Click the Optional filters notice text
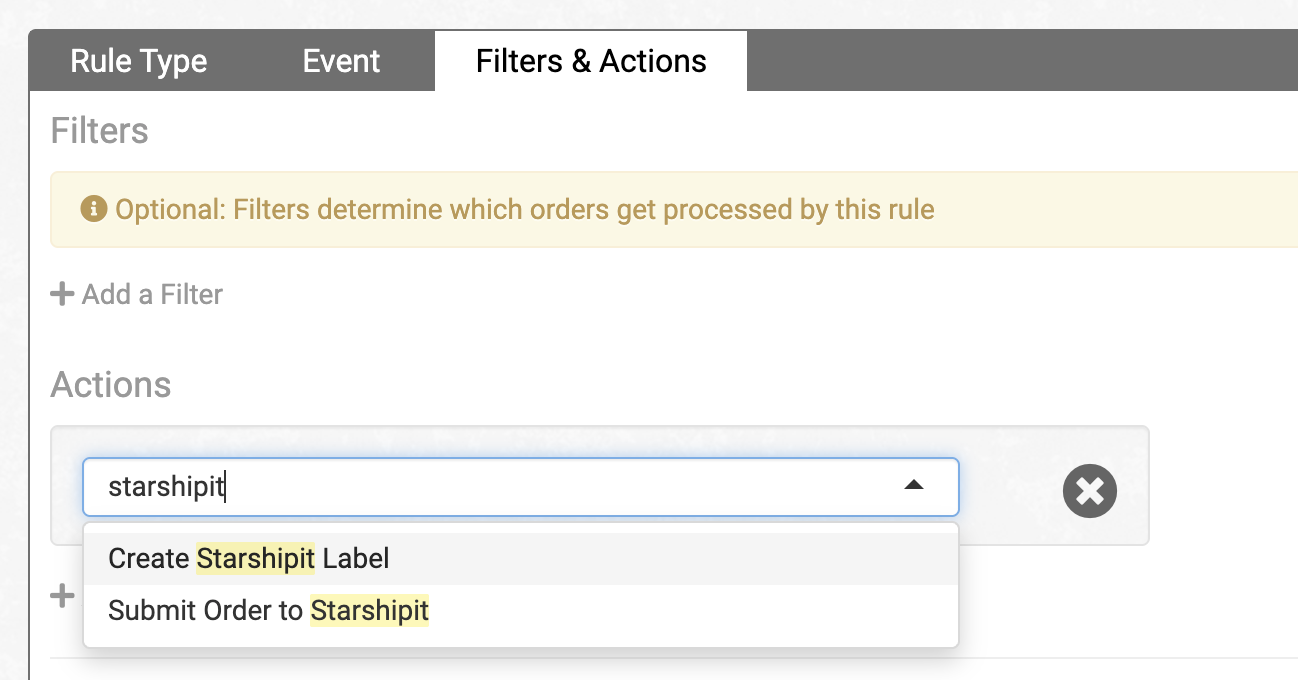Screen dimensions: 1298x680 525,210
